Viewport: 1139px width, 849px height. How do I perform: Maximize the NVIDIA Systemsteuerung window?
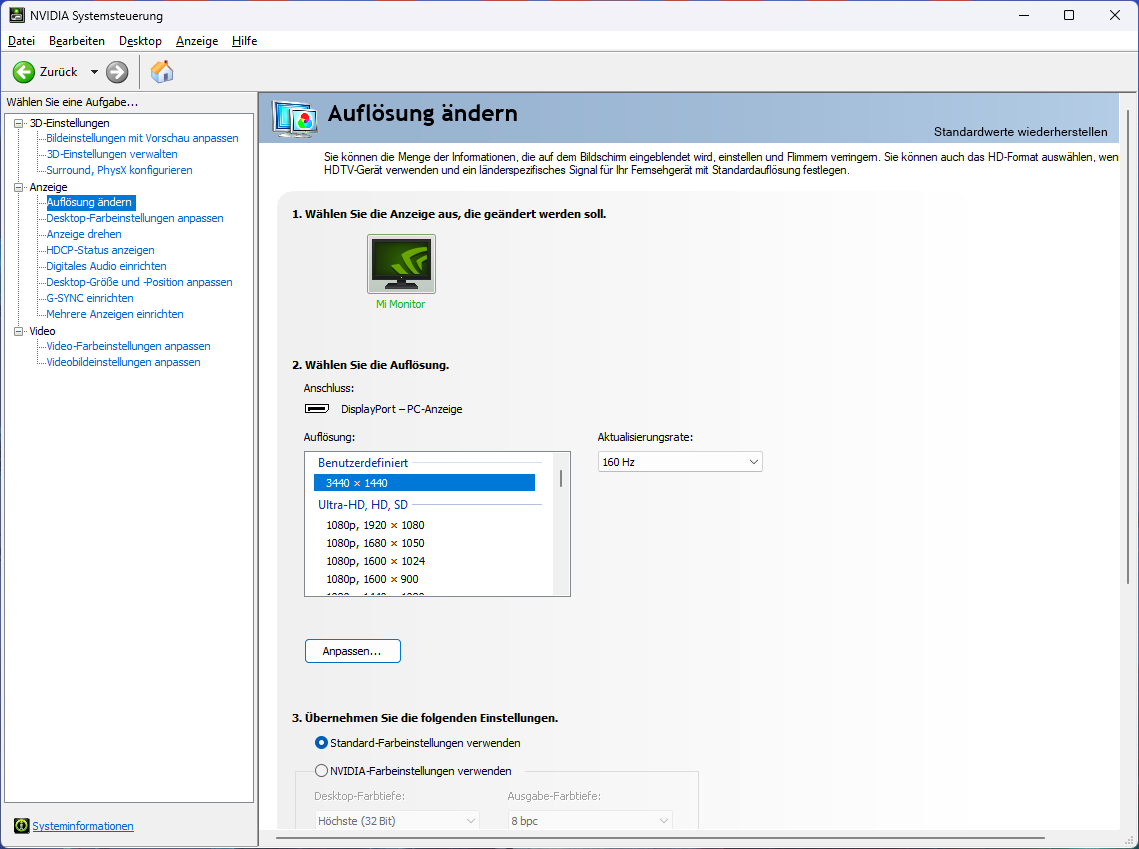[x=1069, y=15]
